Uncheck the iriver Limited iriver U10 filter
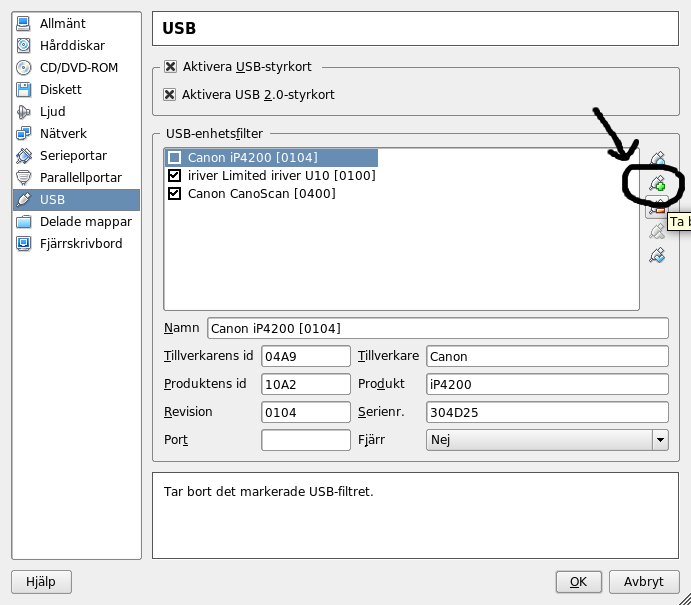691x605 pixels. point(175,175)
